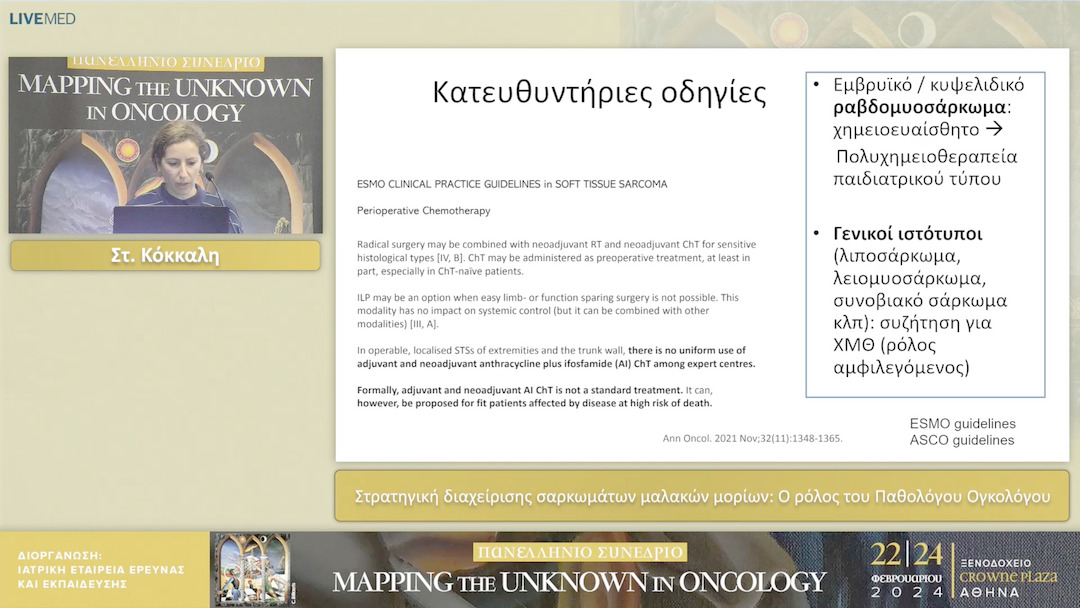Select the Στ. Κόκκαλη speaker name banner
This screenshot has width=1080, height=608.
click(165, 256)
